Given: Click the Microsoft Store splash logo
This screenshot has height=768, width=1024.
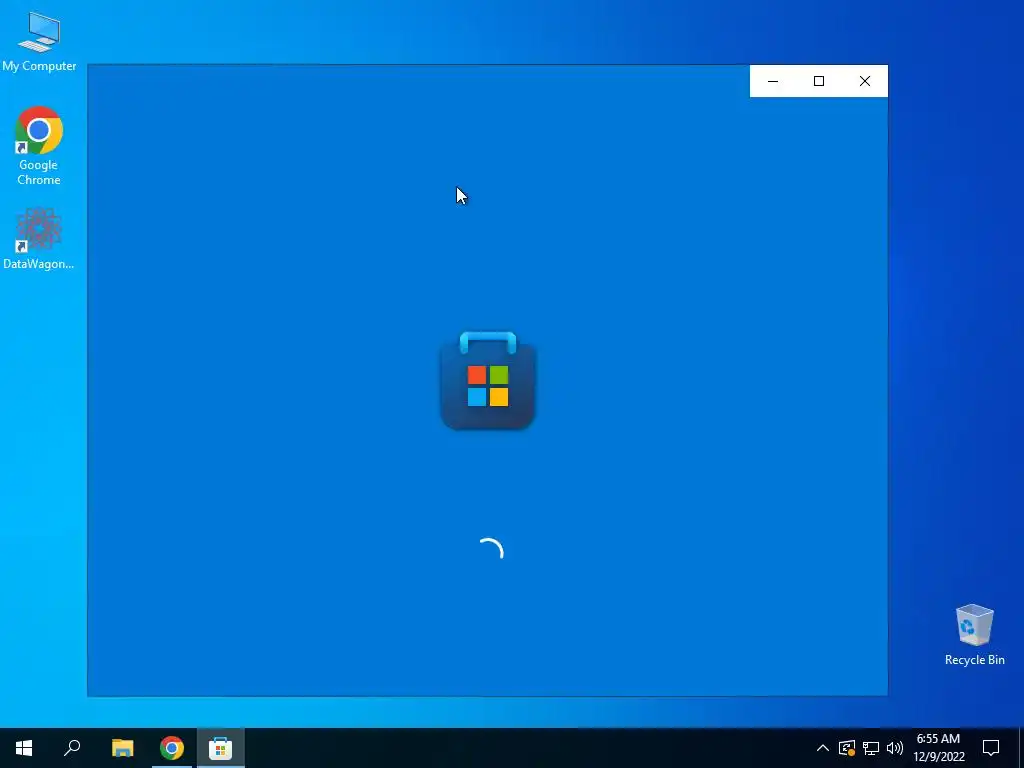Looking at the screenshot, I should [488, 381].
